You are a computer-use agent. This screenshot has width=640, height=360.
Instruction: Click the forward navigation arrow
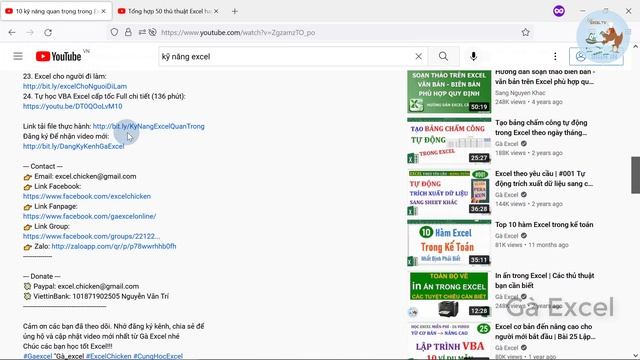[x=30, y=32]
